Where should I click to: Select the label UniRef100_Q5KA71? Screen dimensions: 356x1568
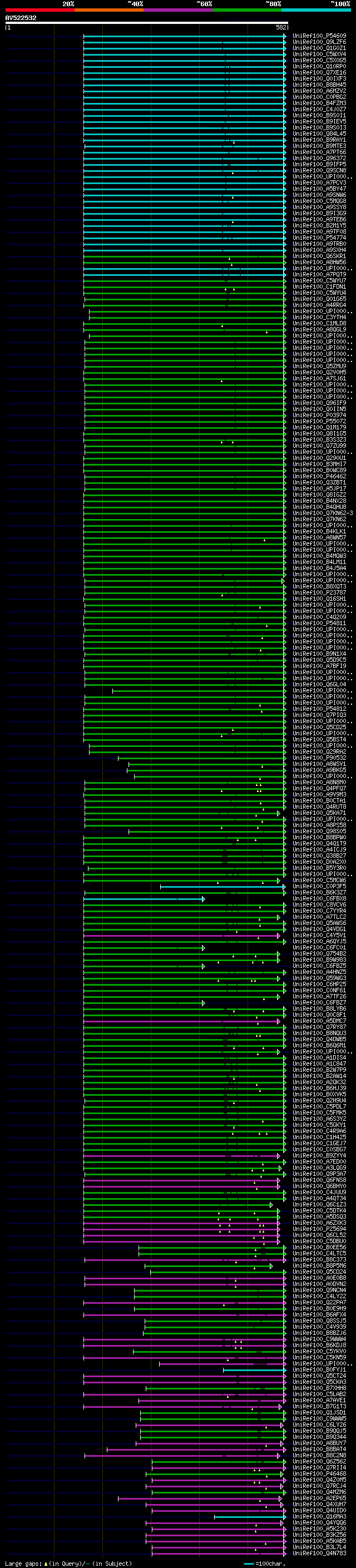(319, 813)
